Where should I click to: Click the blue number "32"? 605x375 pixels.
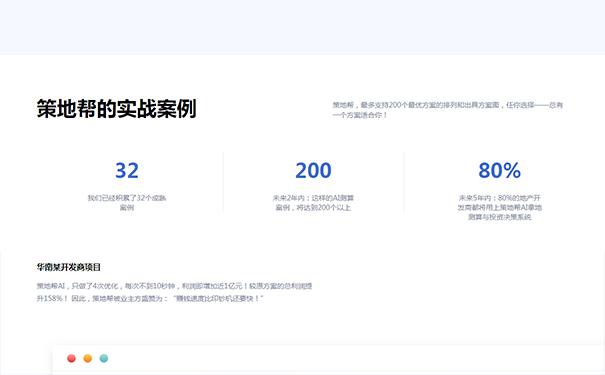point(127,171)
